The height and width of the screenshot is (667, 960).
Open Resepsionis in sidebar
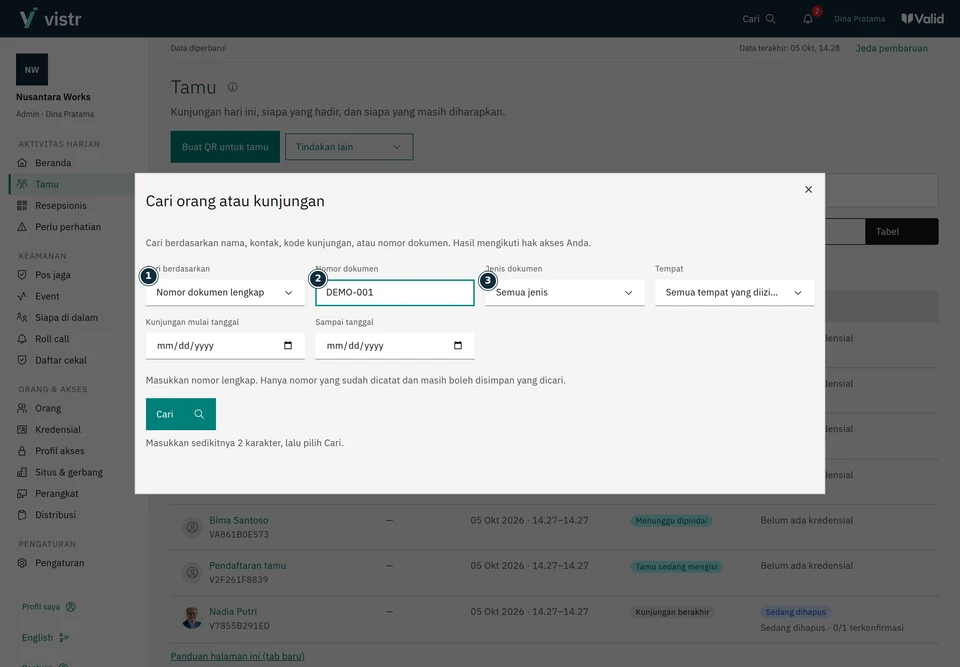coord(61,206)
